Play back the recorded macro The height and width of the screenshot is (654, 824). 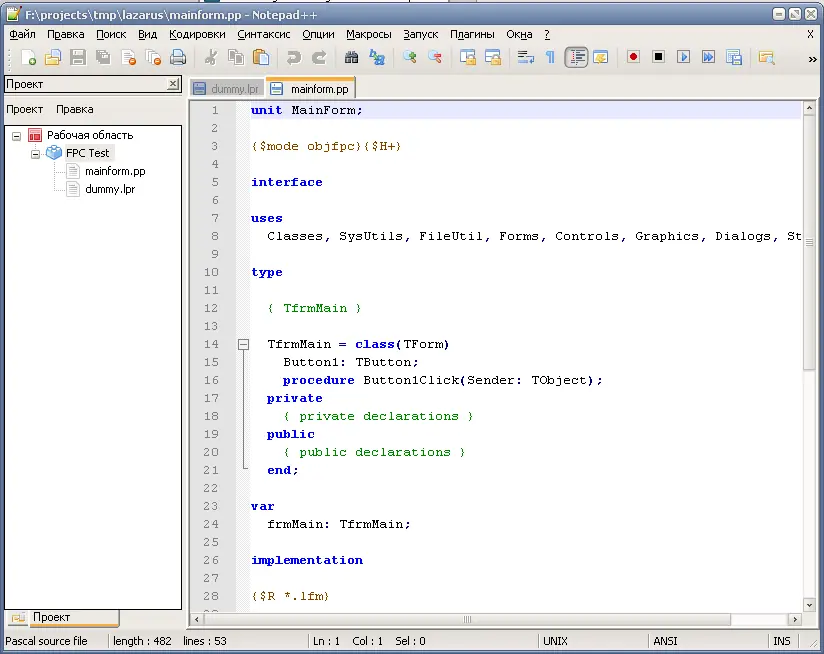683,57
